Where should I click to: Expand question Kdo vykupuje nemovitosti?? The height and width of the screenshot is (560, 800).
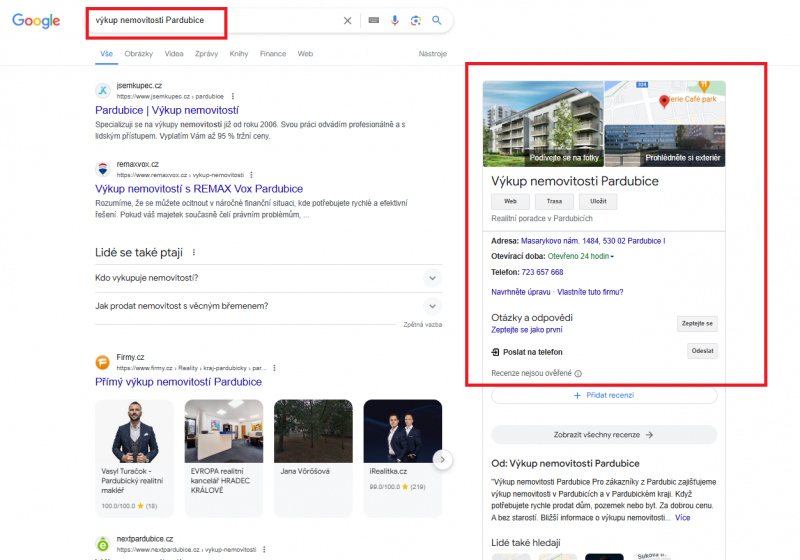(268, 278)
